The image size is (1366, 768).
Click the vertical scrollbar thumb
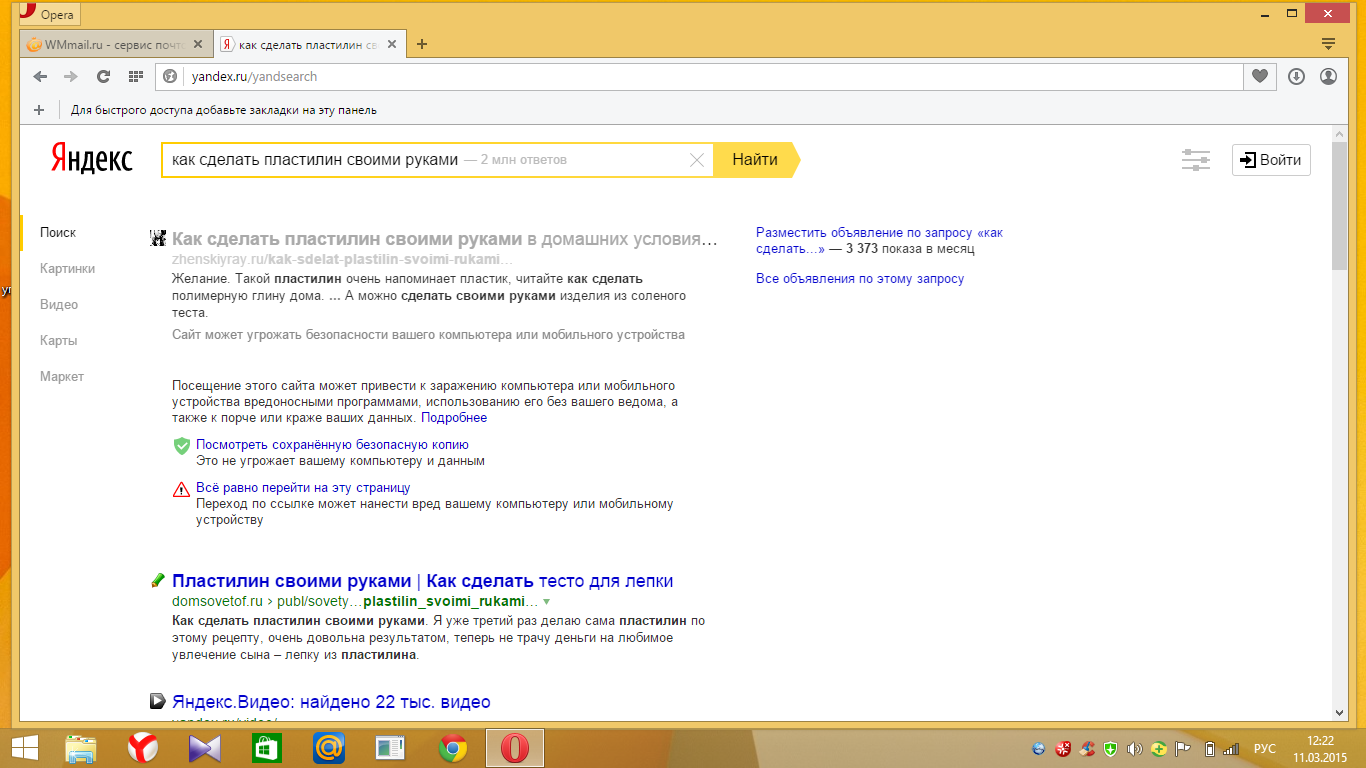(1340, 206)
